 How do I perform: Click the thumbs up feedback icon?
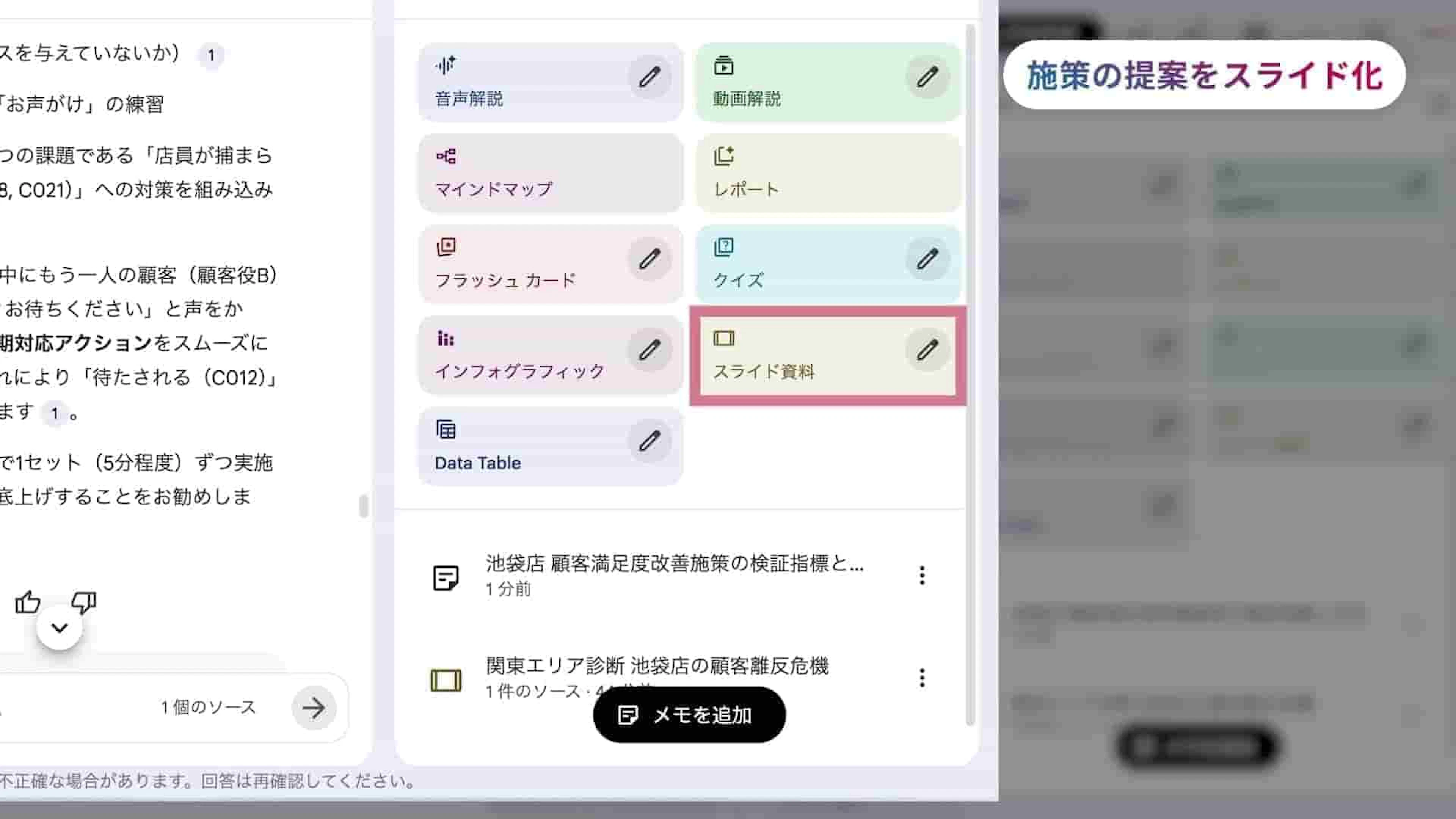[28, 602]
